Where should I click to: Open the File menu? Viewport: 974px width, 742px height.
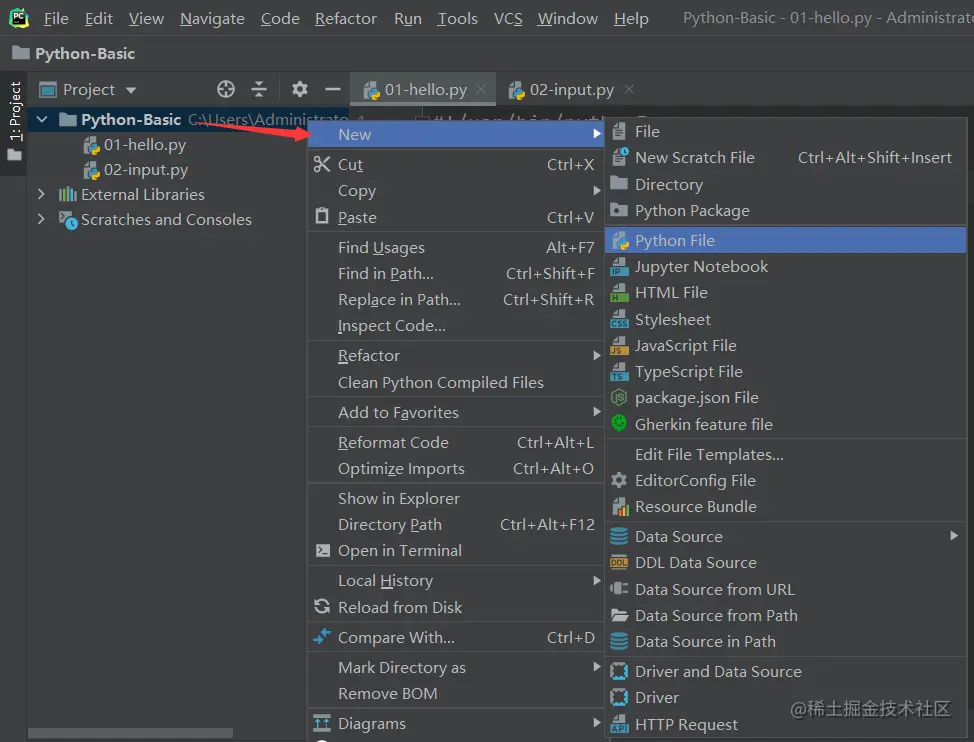point(56,19)
